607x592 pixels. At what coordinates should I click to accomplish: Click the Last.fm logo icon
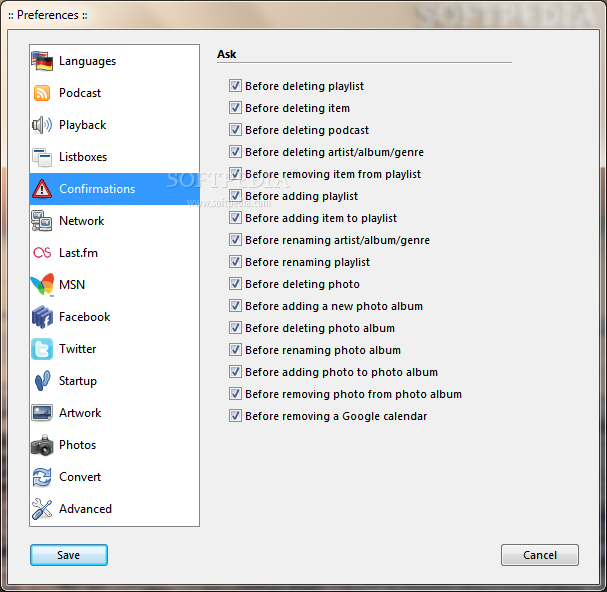(42, 253)
